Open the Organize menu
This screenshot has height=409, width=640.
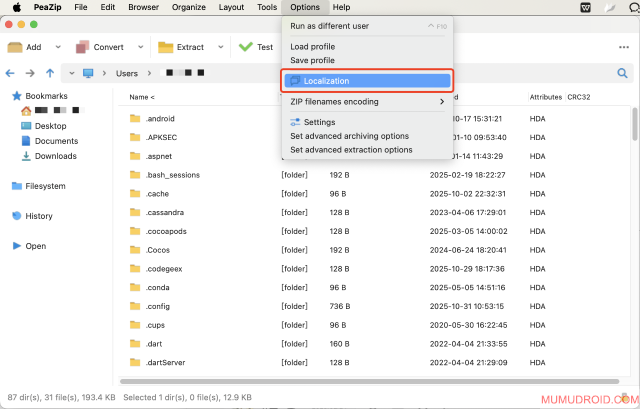coord(188,7)
